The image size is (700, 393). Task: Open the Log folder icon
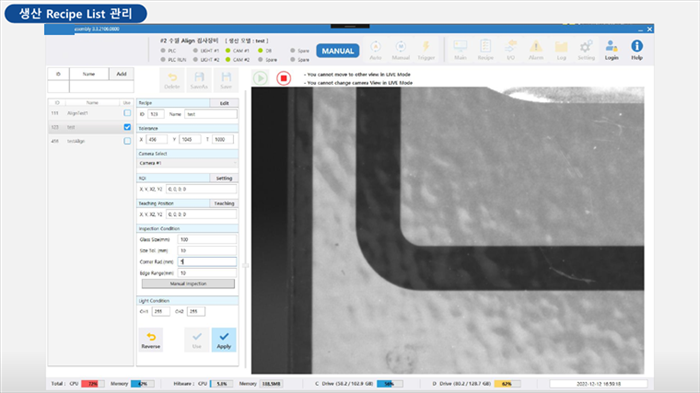coord(561,50)
